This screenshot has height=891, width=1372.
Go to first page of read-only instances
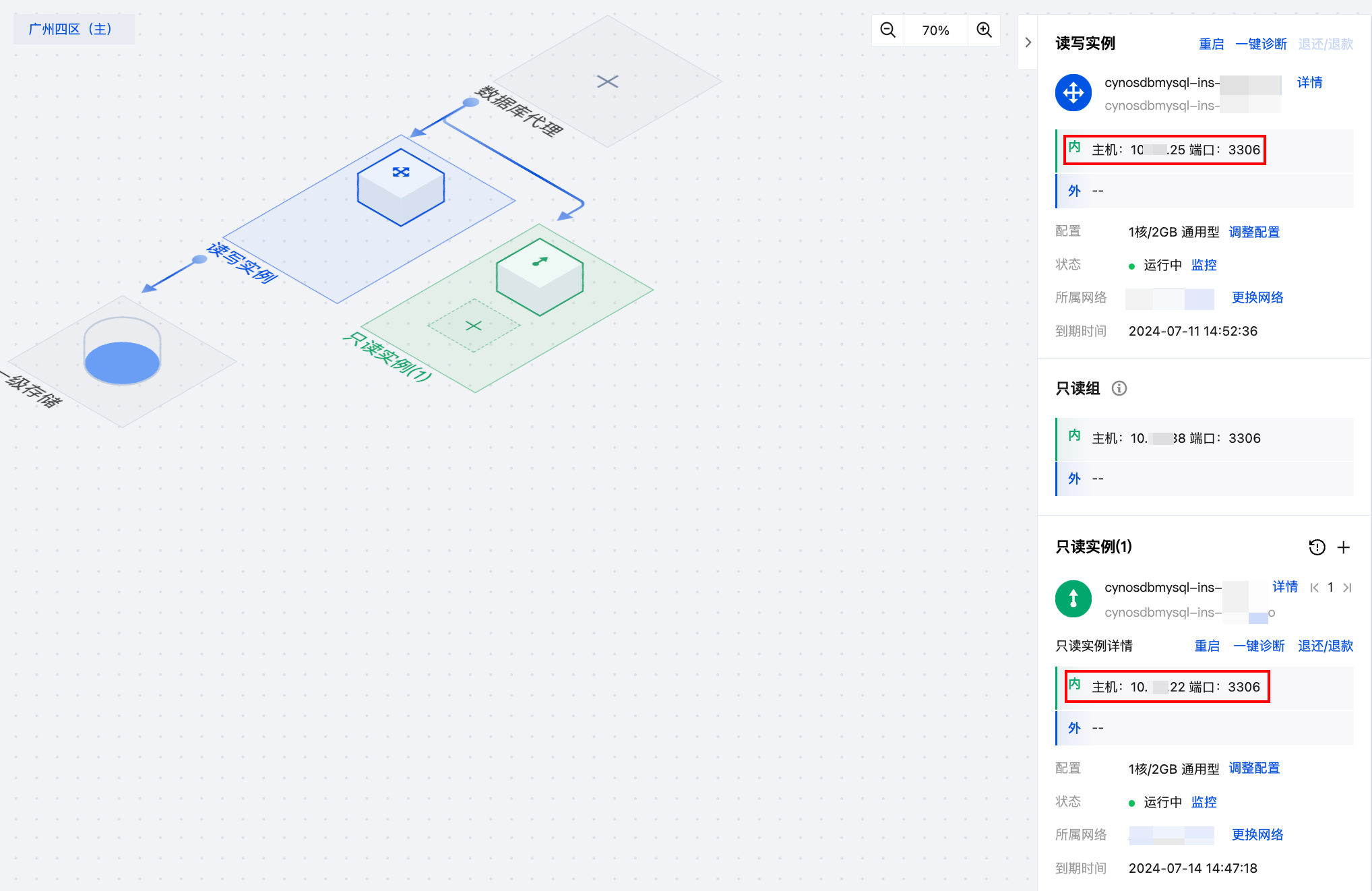point(1314,588)
